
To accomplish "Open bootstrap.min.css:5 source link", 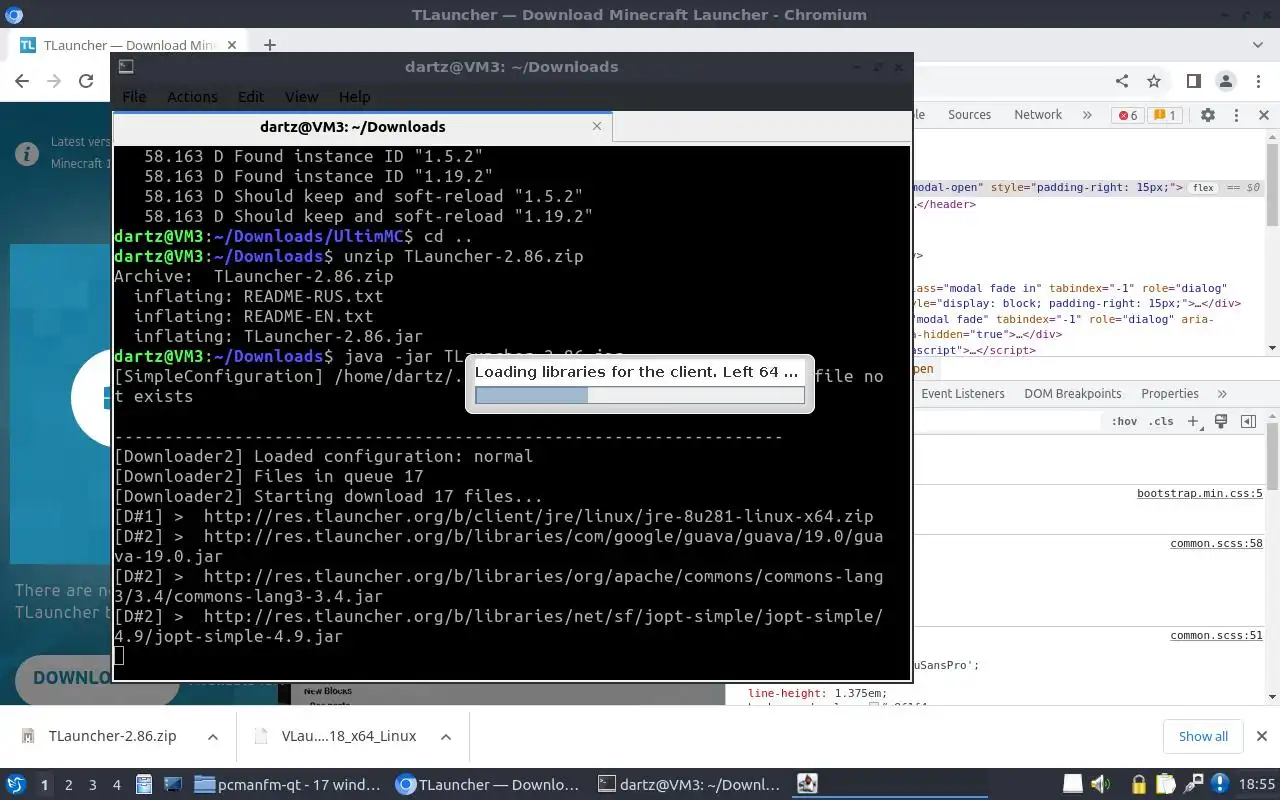I will pos(1199,494).
